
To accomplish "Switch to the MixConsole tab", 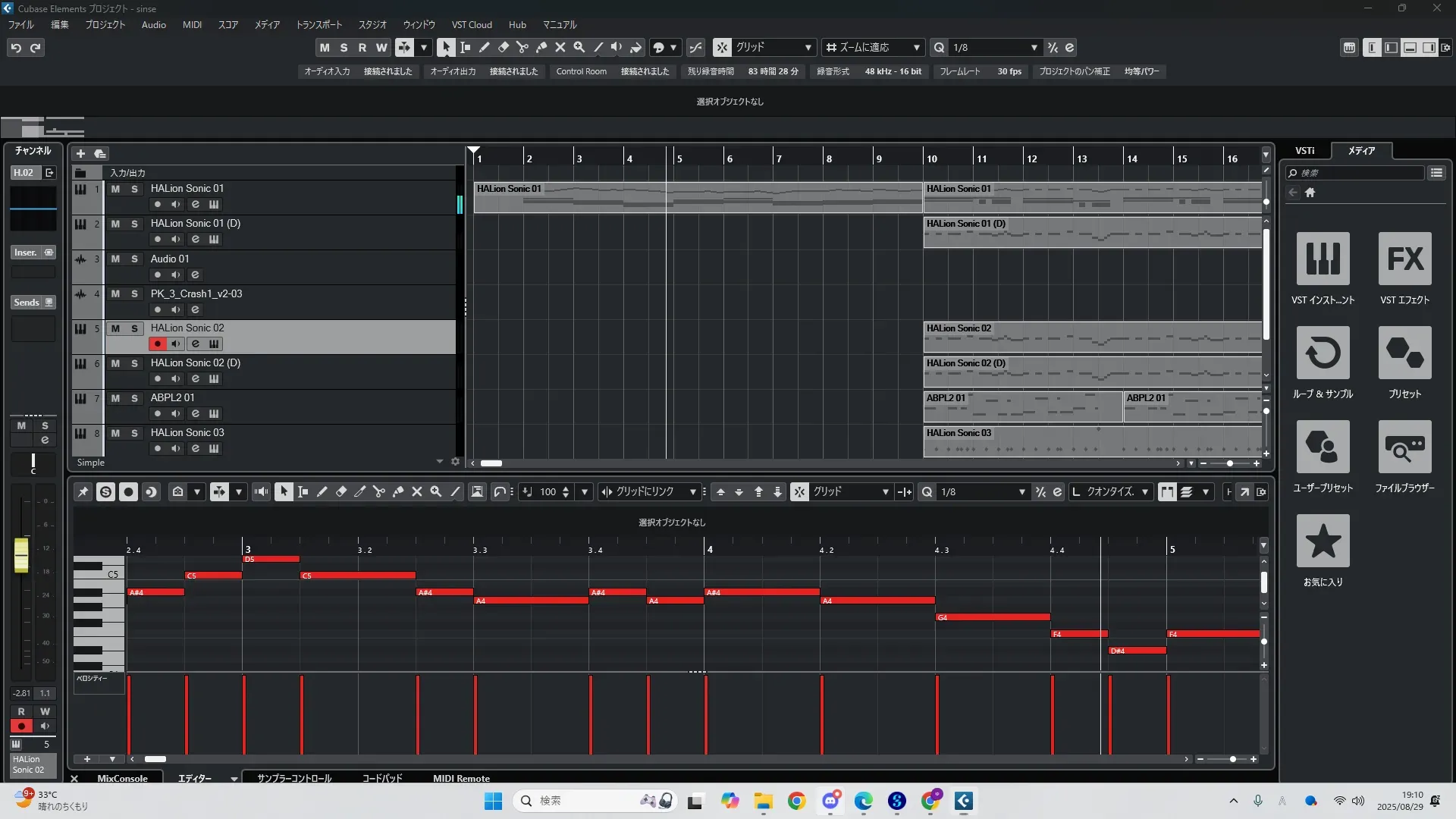I will coord(122,778).
